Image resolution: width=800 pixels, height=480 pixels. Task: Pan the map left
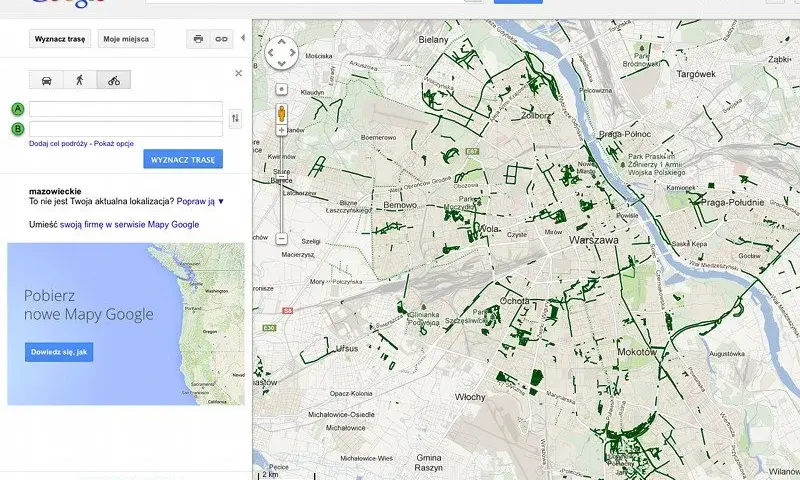point(271,53)
